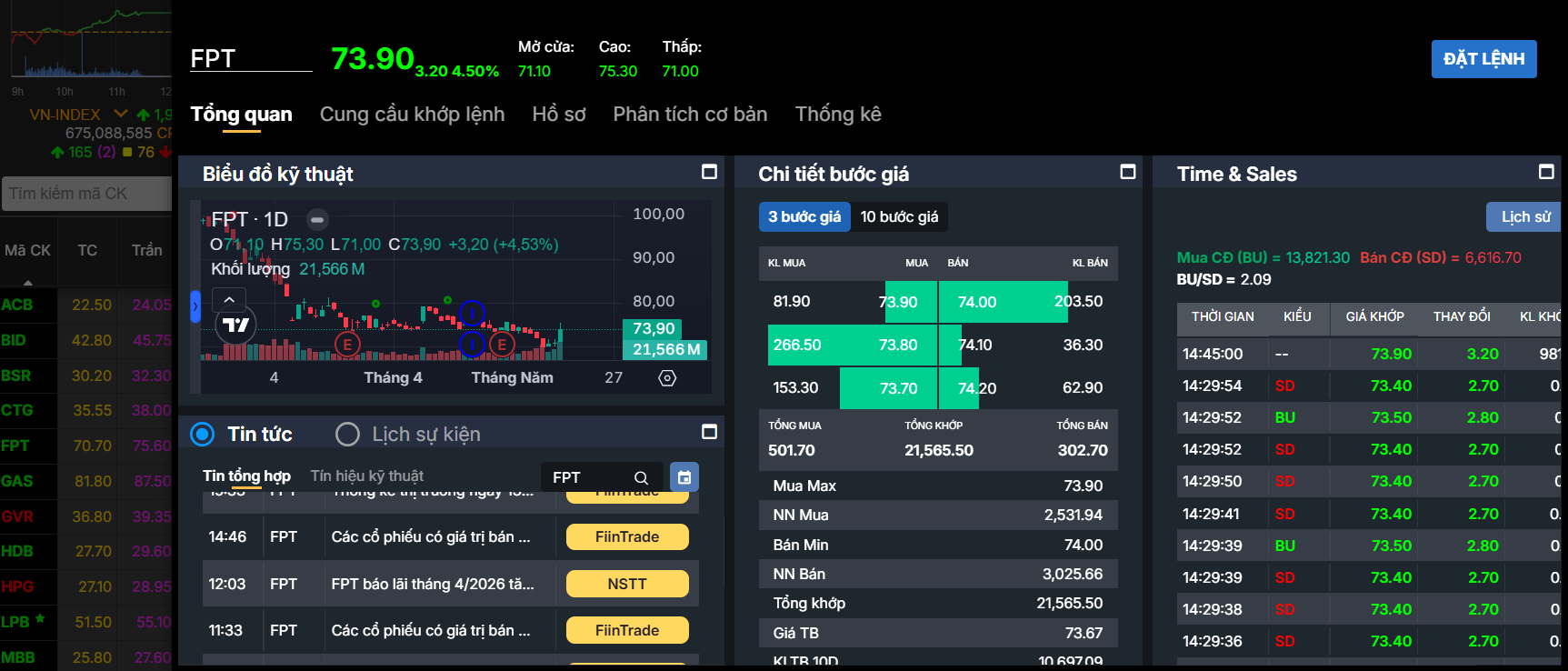
Task: Click the upper blue circle chart marker
Action: 472,314
